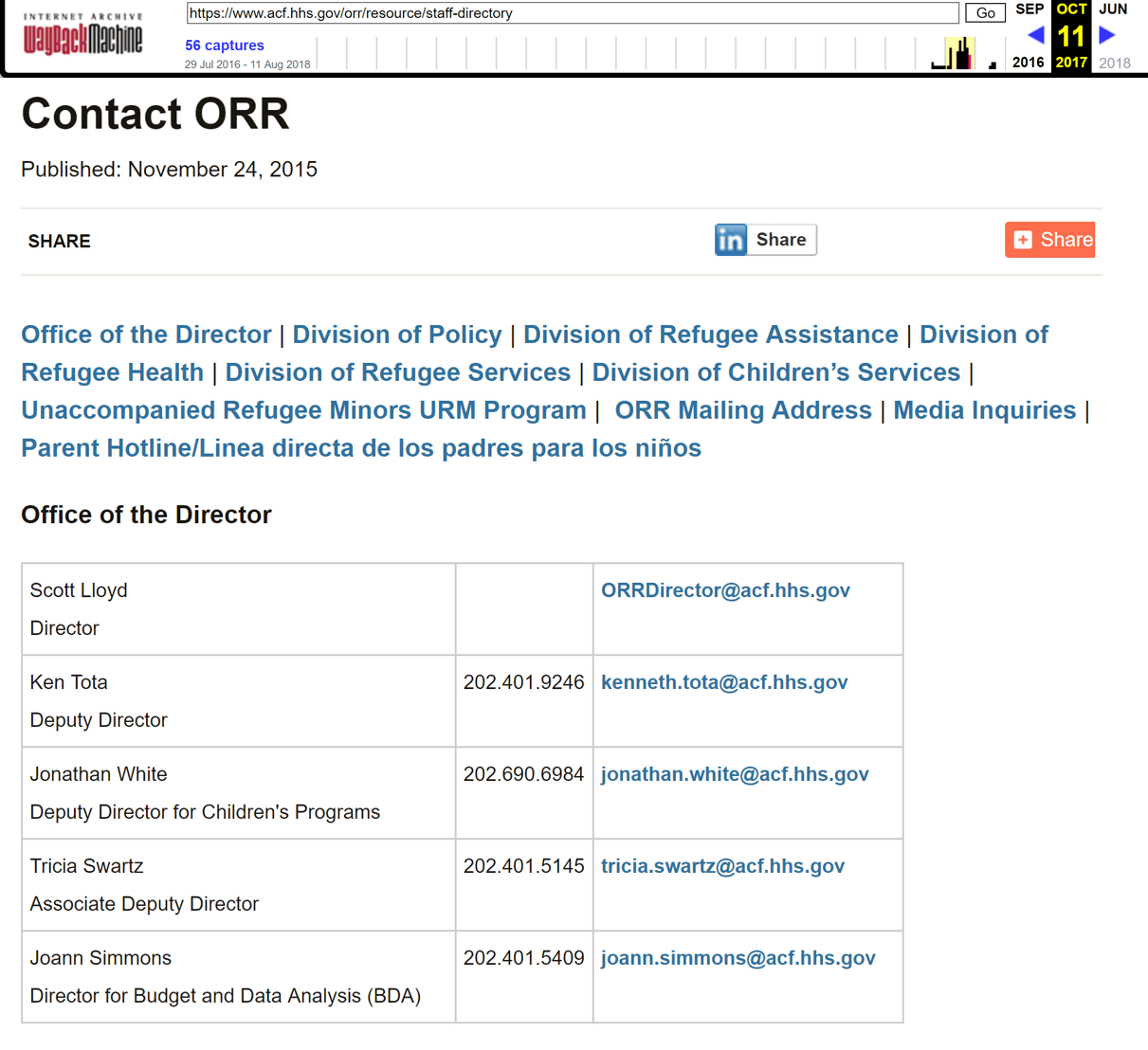1148x1050 pixels.
Task: Open Unaccompanied Refugee Minors URM Program
Action: tap(303, 410)
